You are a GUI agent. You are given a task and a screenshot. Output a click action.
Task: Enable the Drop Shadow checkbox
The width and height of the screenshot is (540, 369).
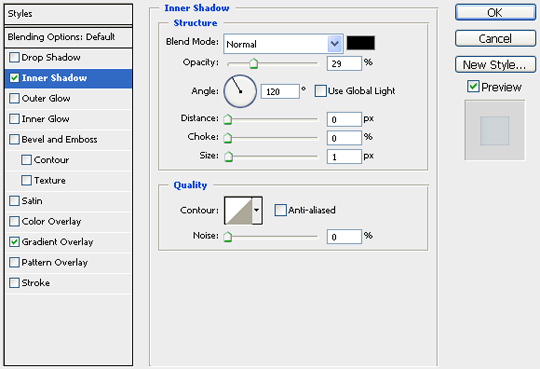point(14,57)
